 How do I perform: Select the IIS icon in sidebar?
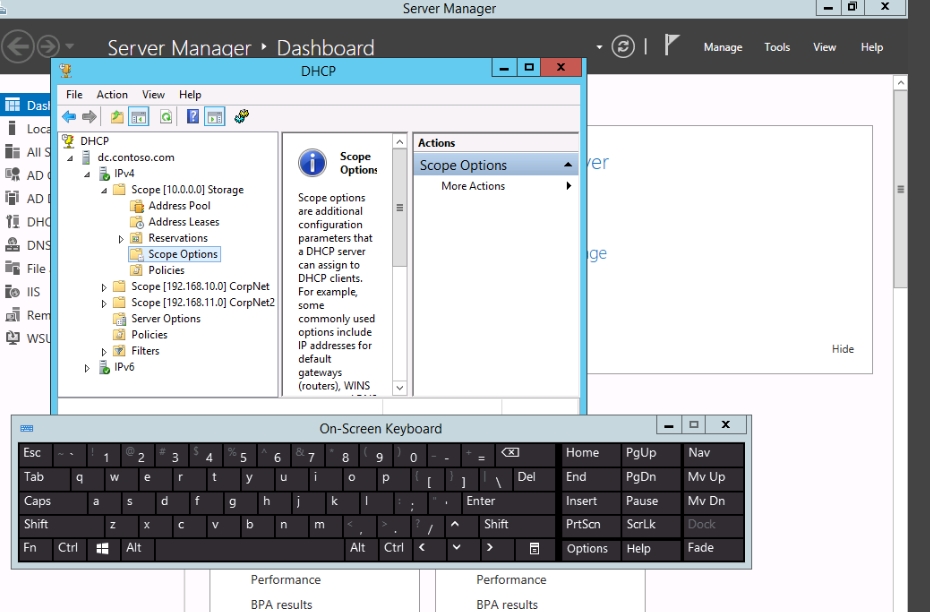[12, 291]
